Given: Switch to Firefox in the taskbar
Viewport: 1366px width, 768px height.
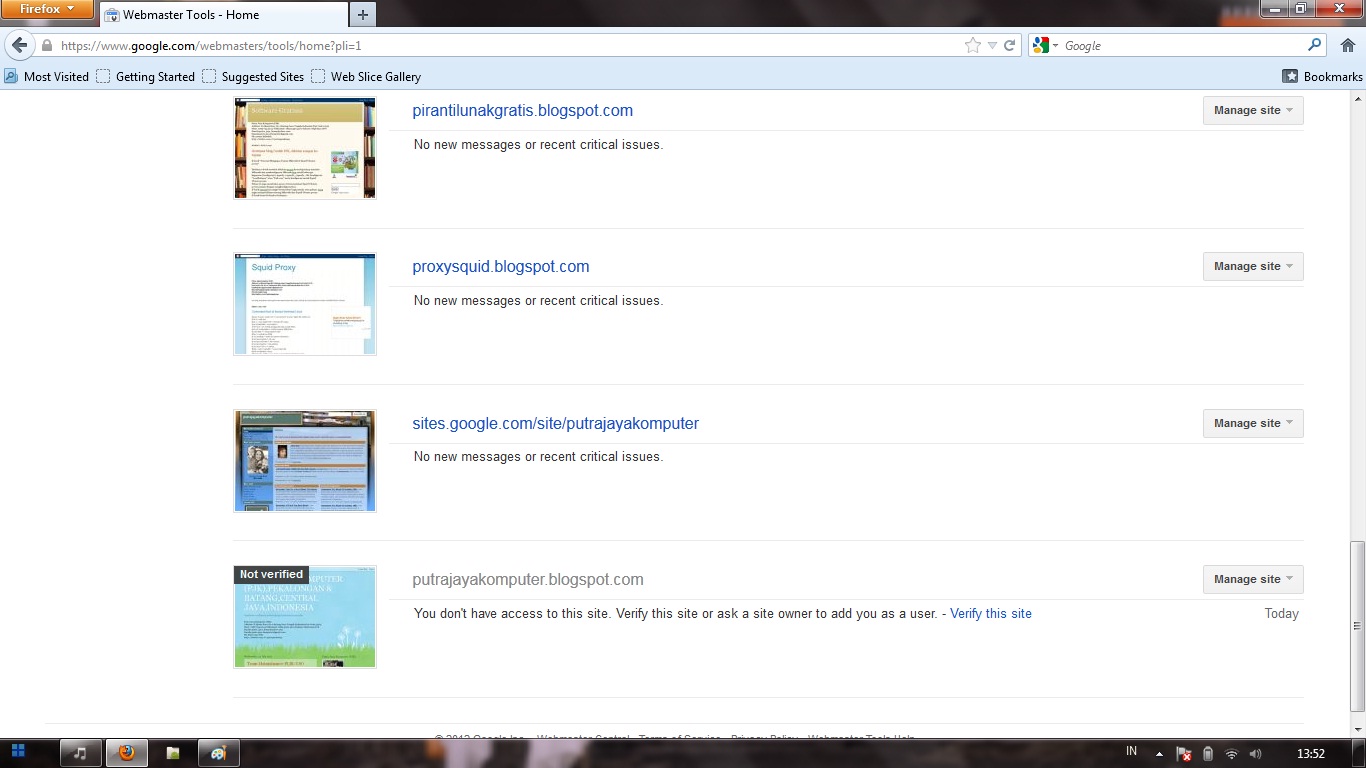Looking at the screenshot, I should 127,753.
